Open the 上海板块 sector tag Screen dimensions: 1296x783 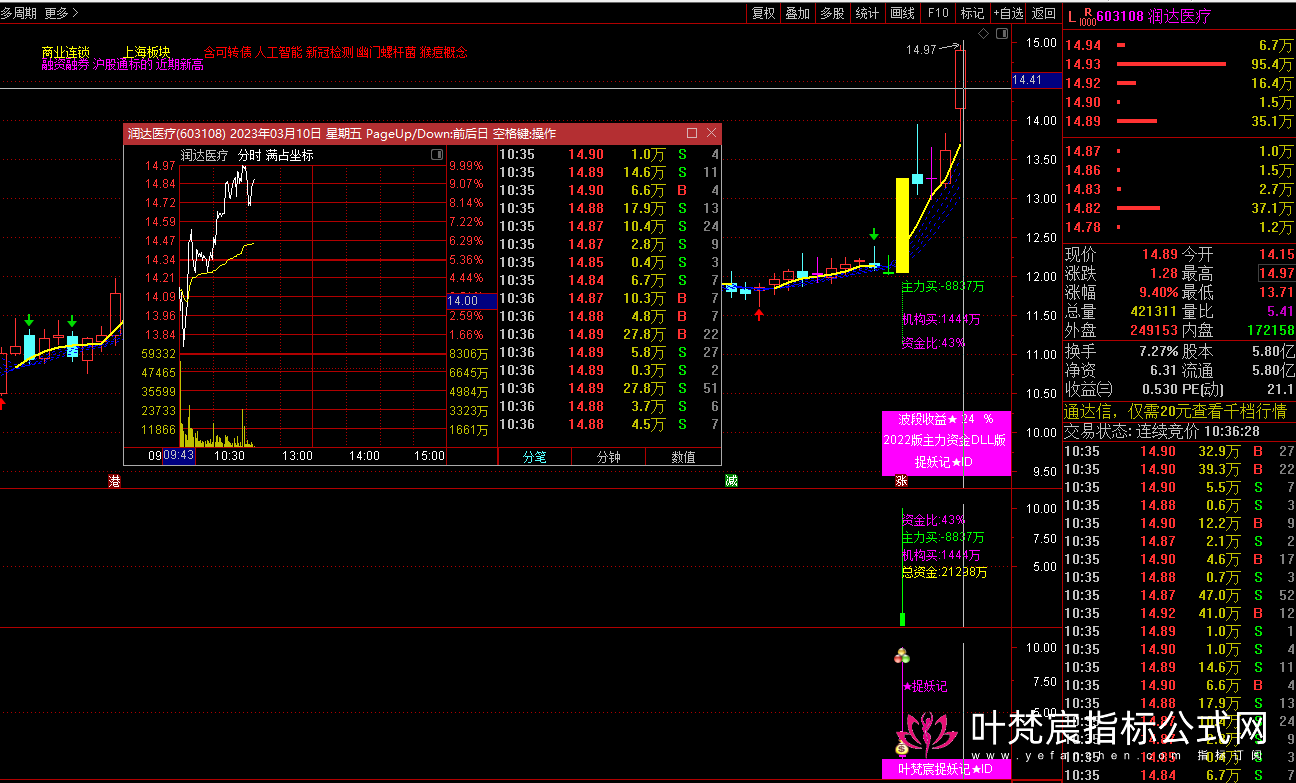[147, 52]
